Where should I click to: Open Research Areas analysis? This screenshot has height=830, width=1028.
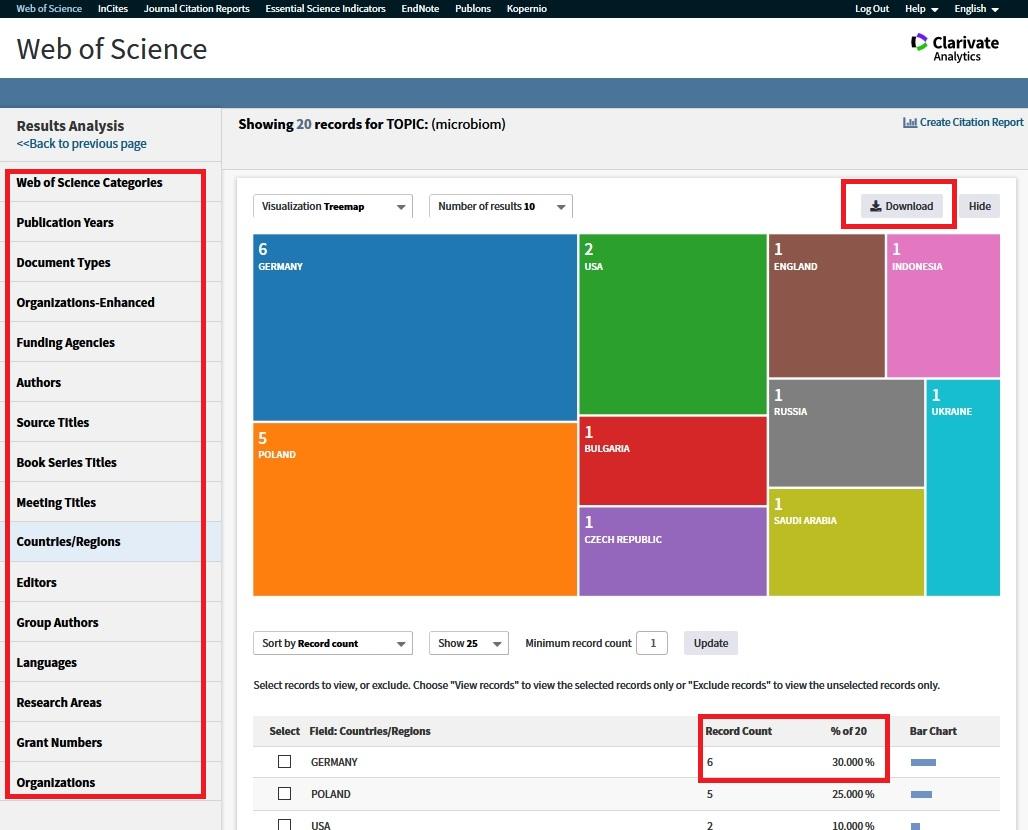coord(59,702)
